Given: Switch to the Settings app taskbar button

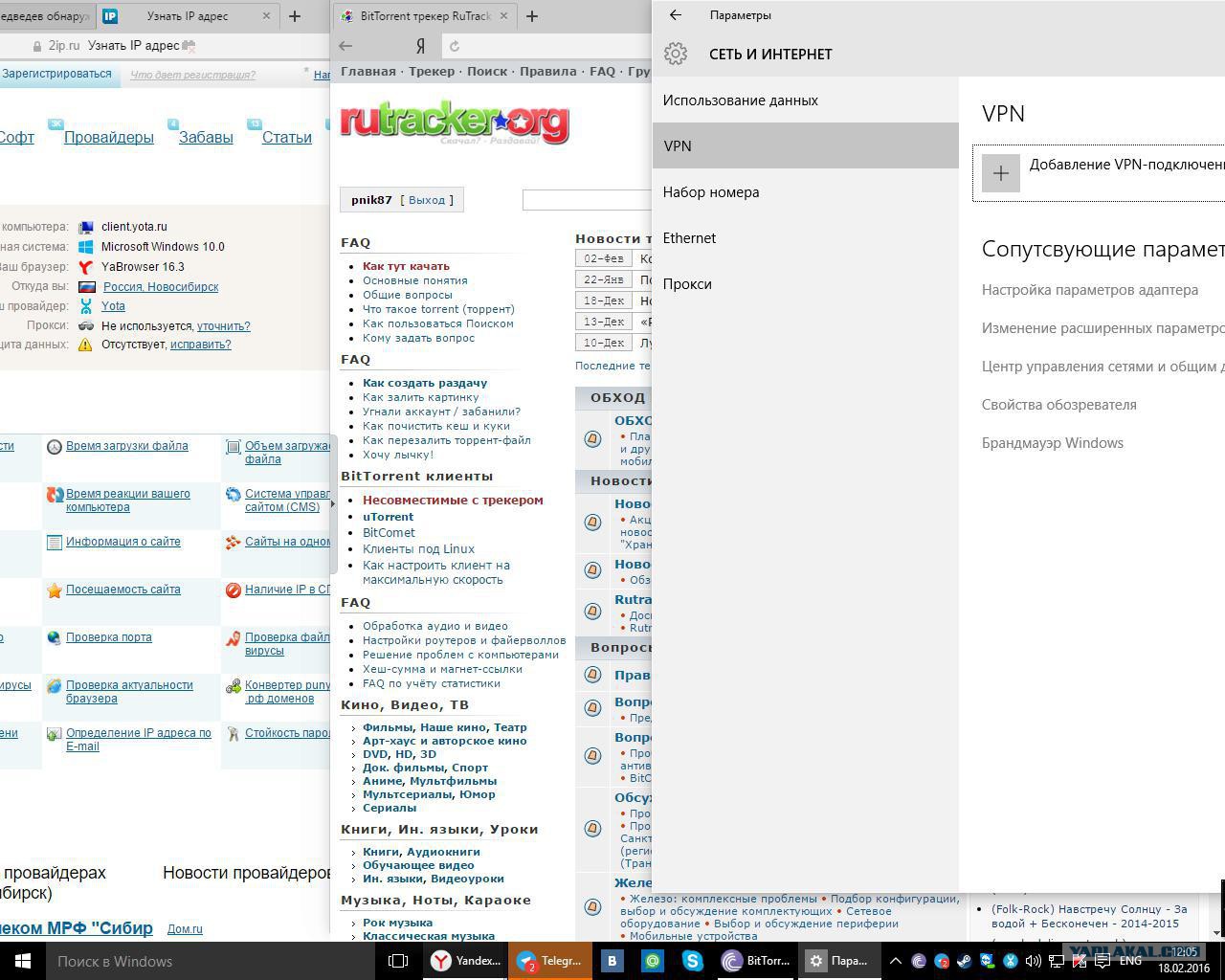Looking at the screenshot, I should pyautogui.click(x=839, y=961).
